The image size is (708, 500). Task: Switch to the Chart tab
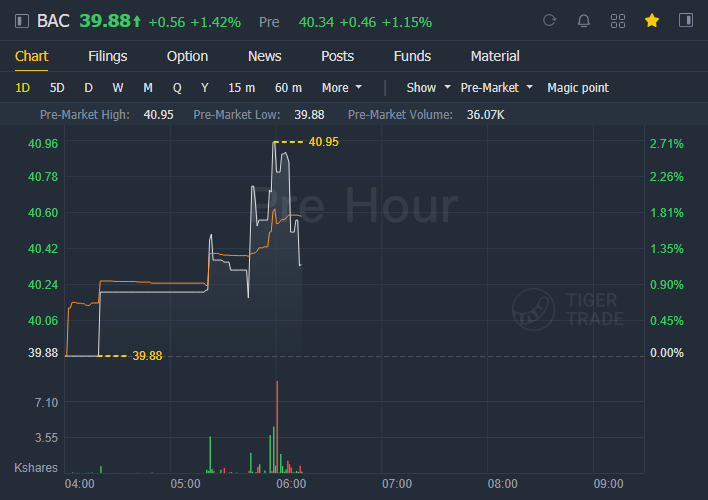[x=32, y=56]
